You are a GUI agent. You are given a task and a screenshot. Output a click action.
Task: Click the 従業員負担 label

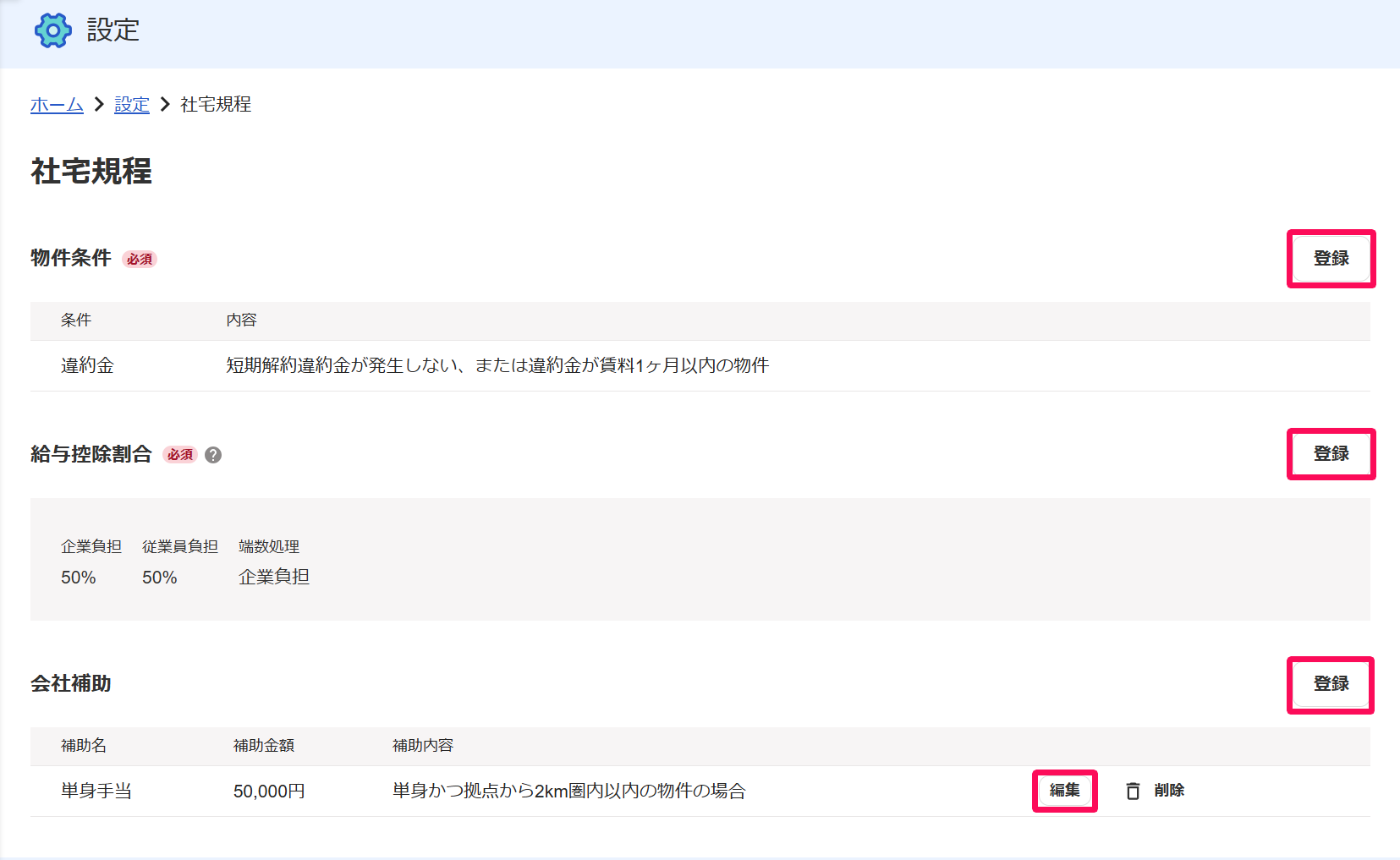click(x=180, y=547)
